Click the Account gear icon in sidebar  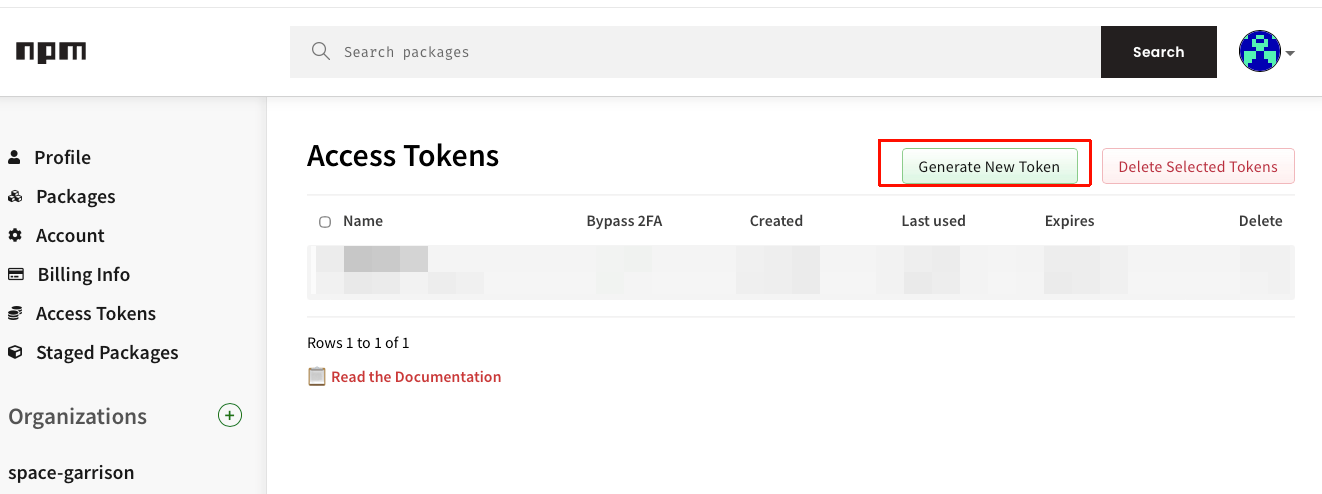15,235
